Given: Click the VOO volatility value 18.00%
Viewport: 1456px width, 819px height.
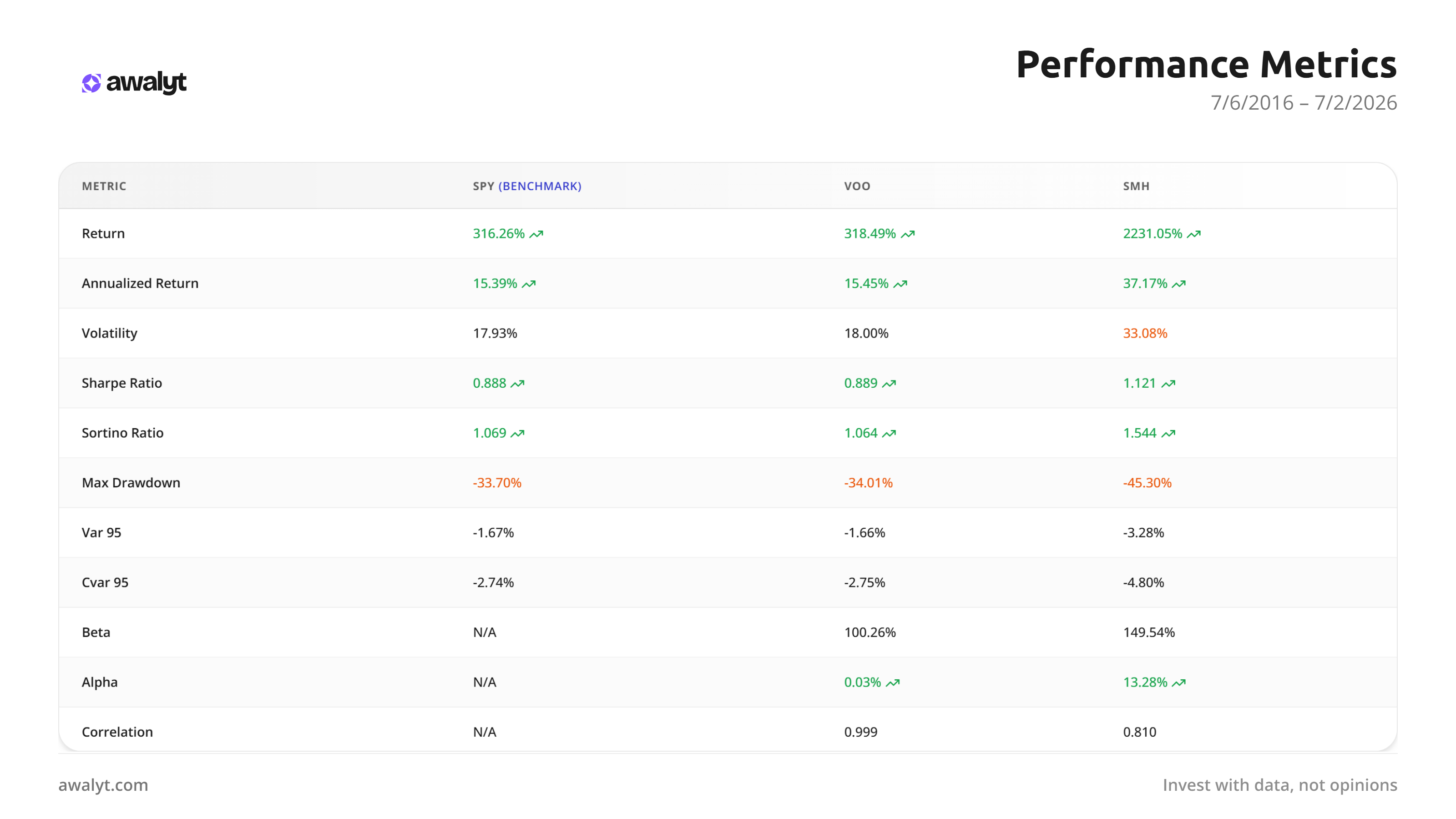Looking at the screenshot, I should (x=866, y=334).
